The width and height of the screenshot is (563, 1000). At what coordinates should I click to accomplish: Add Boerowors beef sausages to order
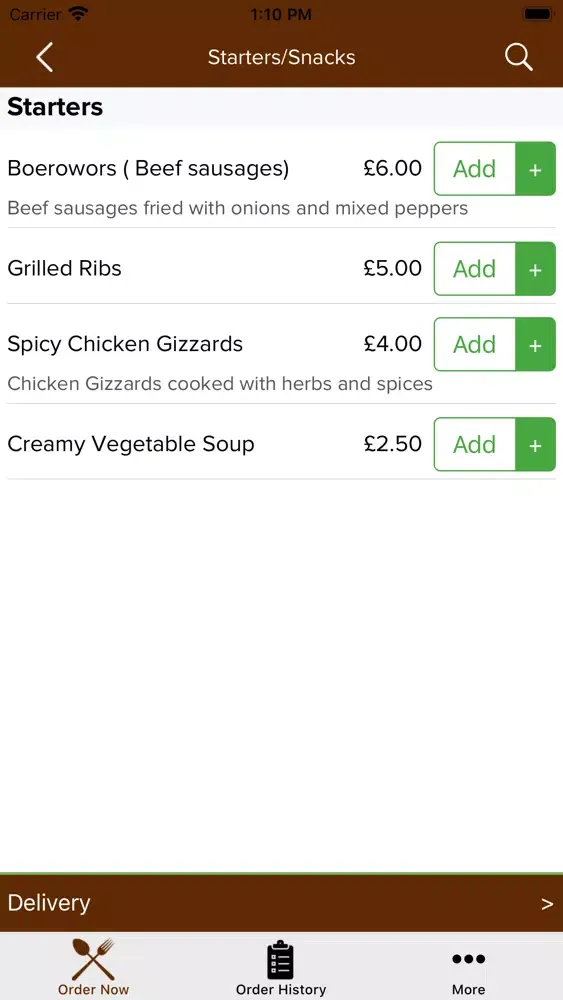(474, 169)
